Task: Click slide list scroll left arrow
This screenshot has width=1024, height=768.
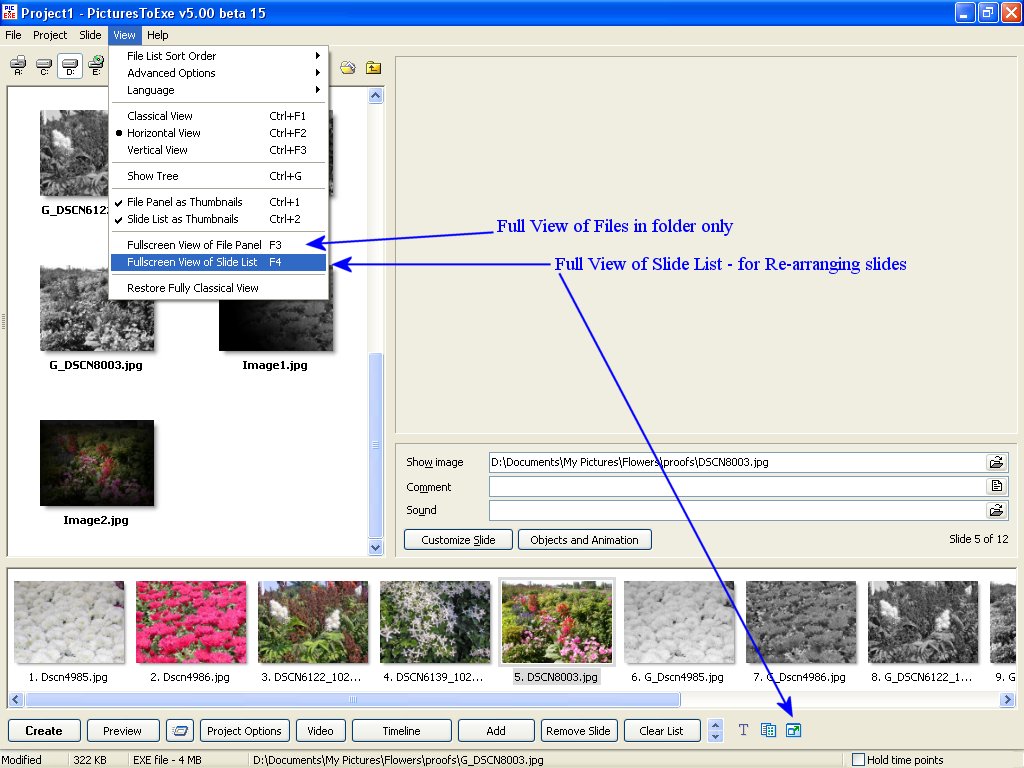Action: pos(16,699)
